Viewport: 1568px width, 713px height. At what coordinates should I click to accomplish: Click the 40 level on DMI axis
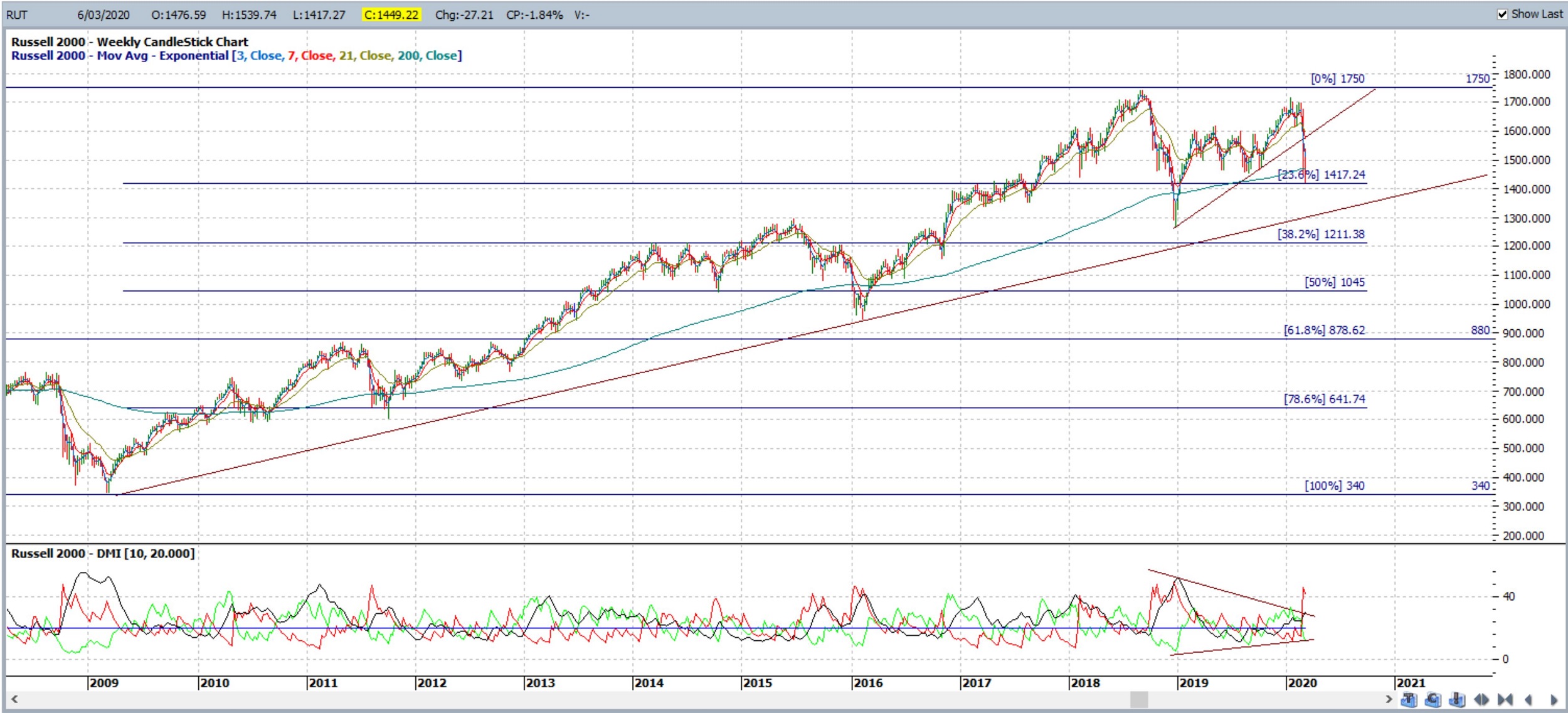coord(1508,596)
